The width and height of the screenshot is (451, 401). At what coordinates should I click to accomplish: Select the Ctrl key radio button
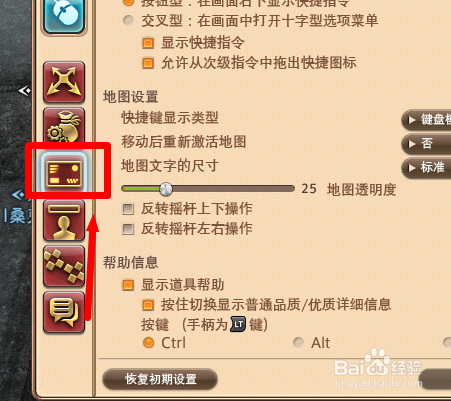pyautogui.click(x=148, y=342)
